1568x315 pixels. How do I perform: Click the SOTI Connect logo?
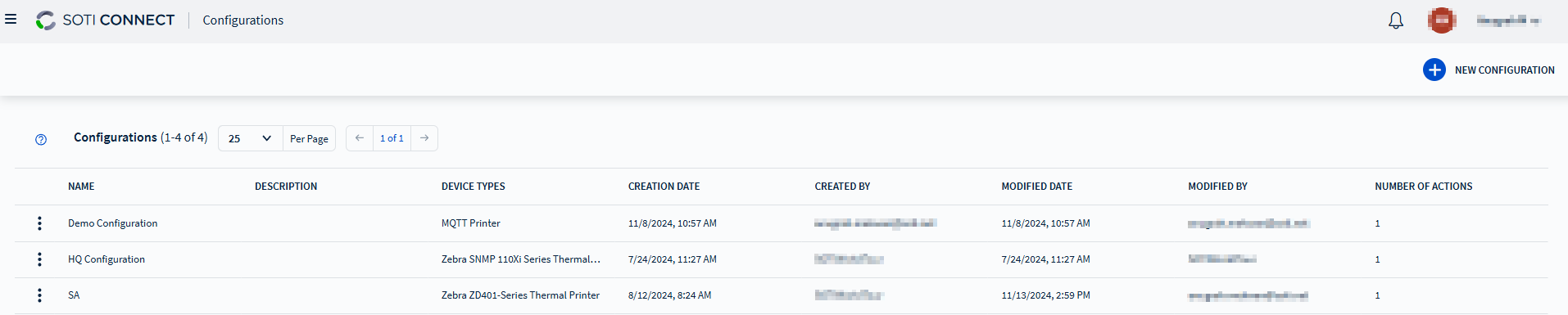pos(106,20)
